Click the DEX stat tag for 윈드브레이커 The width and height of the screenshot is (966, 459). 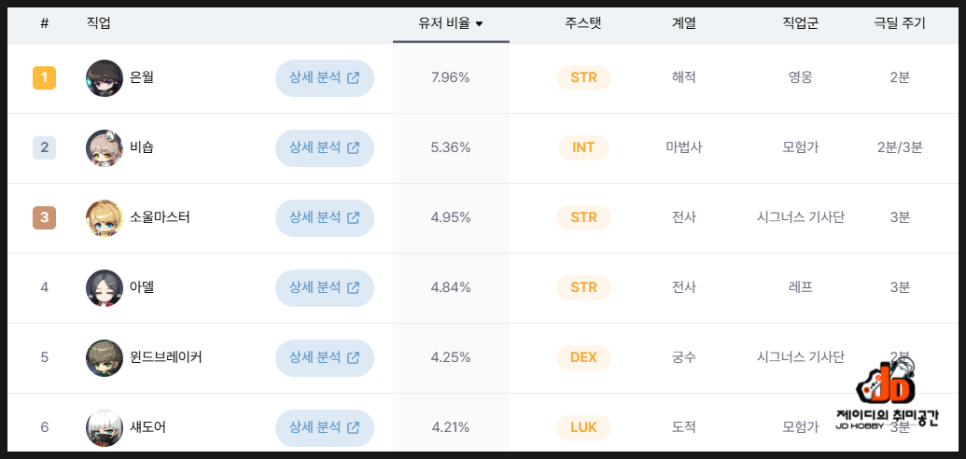(x=583, y=357)
